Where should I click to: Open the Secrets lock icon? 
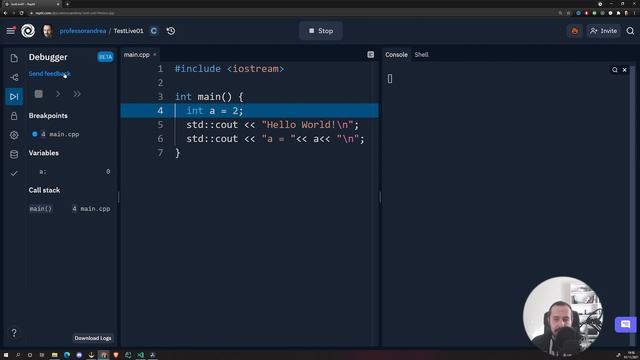(14, 116)
